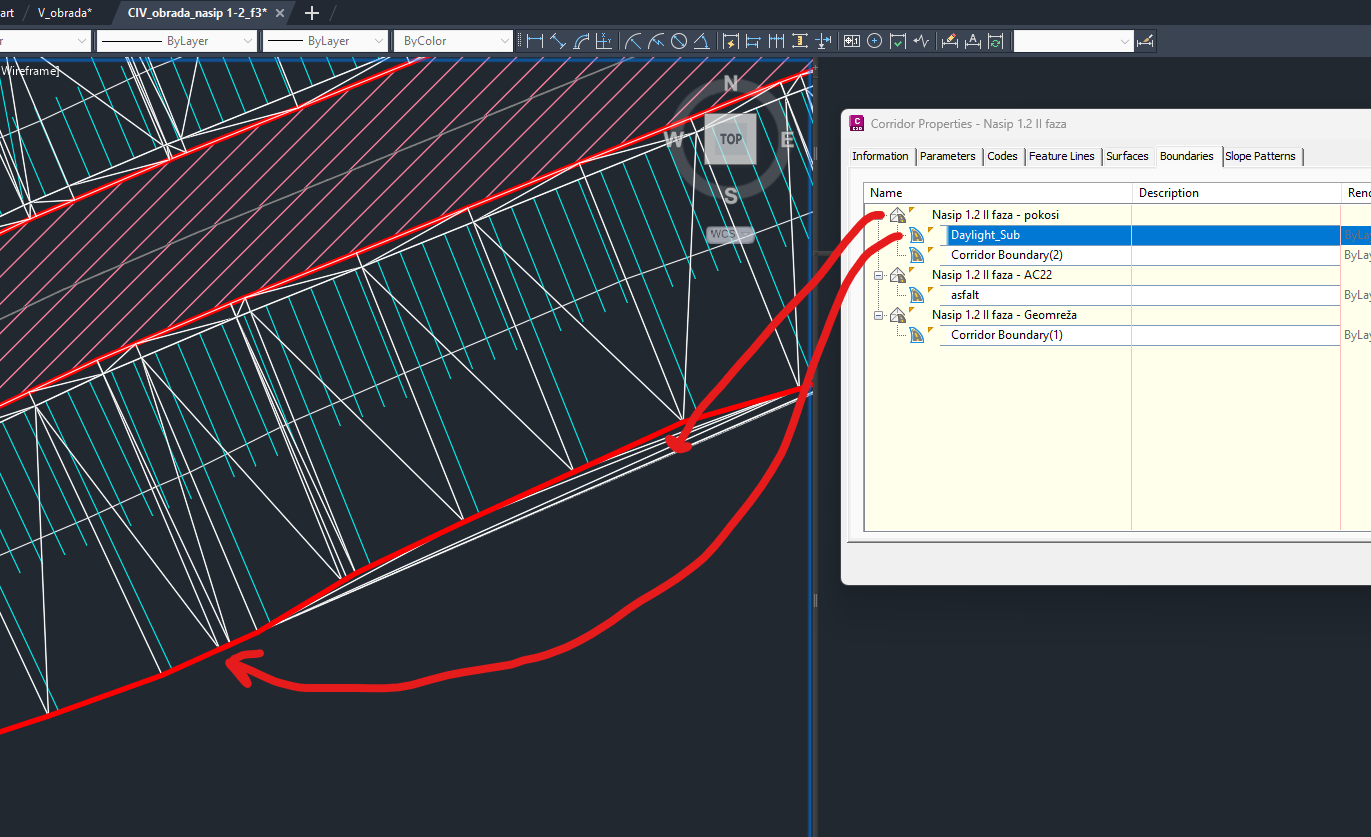Screen dimensions: 1371x837
Task: Open the ByColor plot style dropdown
Action: tap(452, 41)
